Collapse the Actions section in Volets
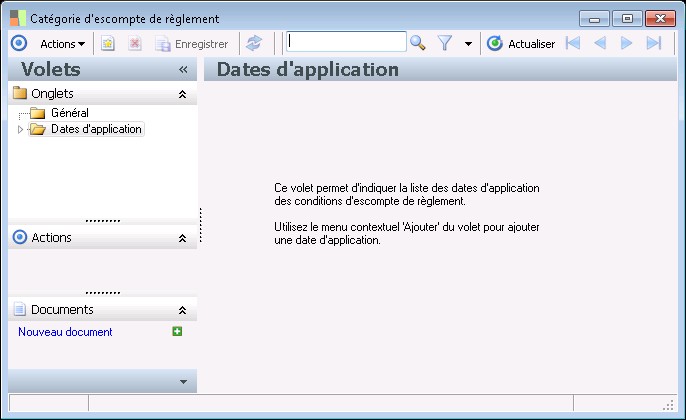The image size is (686, 420). pyautogui.click(x=182, y=238)
